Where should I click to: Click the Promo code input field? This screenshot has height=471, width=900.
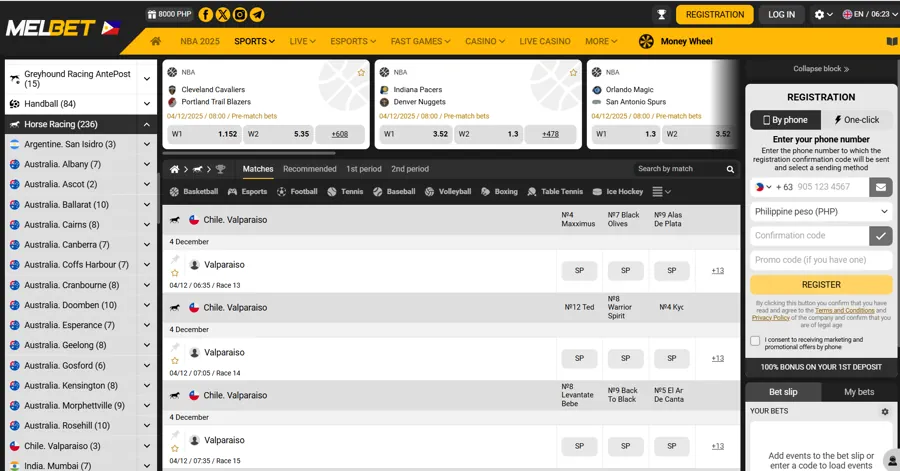(821, 260)
